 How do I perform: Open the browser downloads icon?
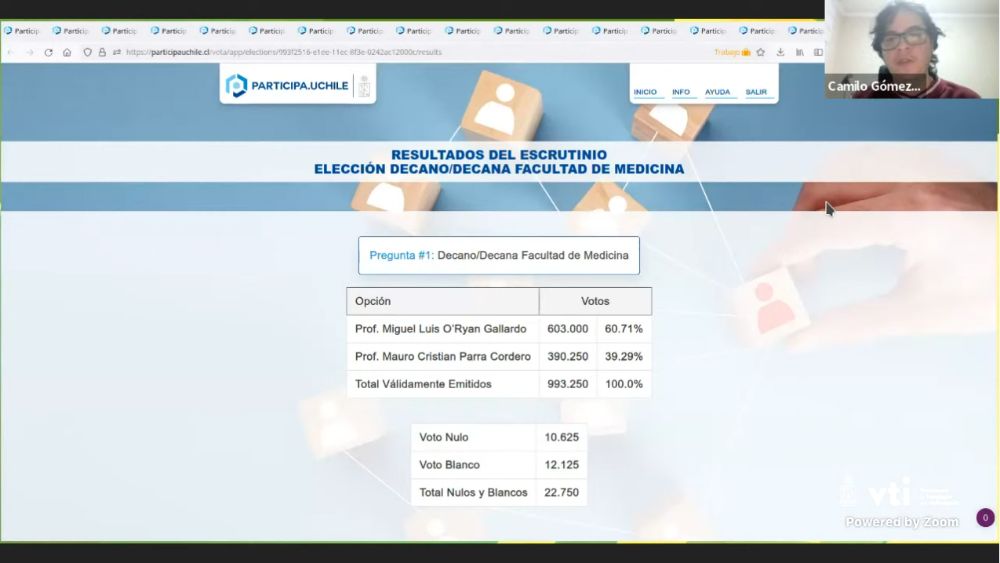[780, 52]
